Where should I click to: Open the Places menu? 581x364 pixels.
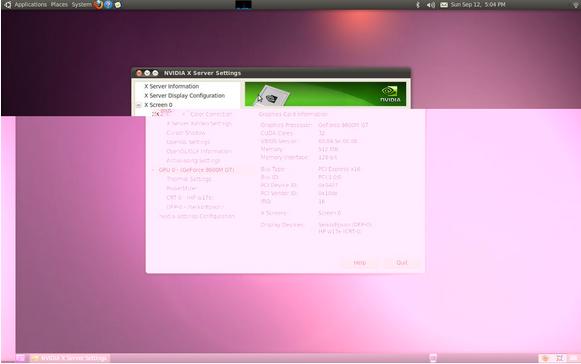[59, 4]
